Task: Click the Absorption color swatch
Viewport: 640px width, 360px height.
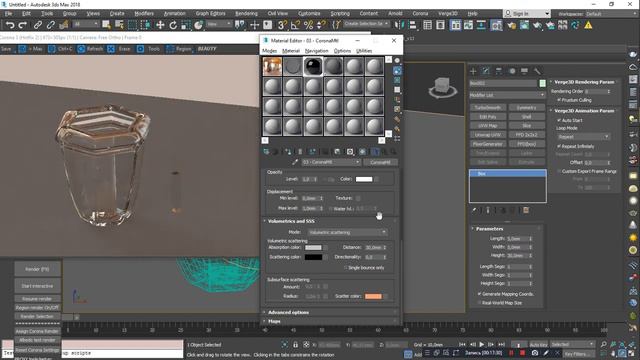Action: pyautogui.click(x=313, y=247)
